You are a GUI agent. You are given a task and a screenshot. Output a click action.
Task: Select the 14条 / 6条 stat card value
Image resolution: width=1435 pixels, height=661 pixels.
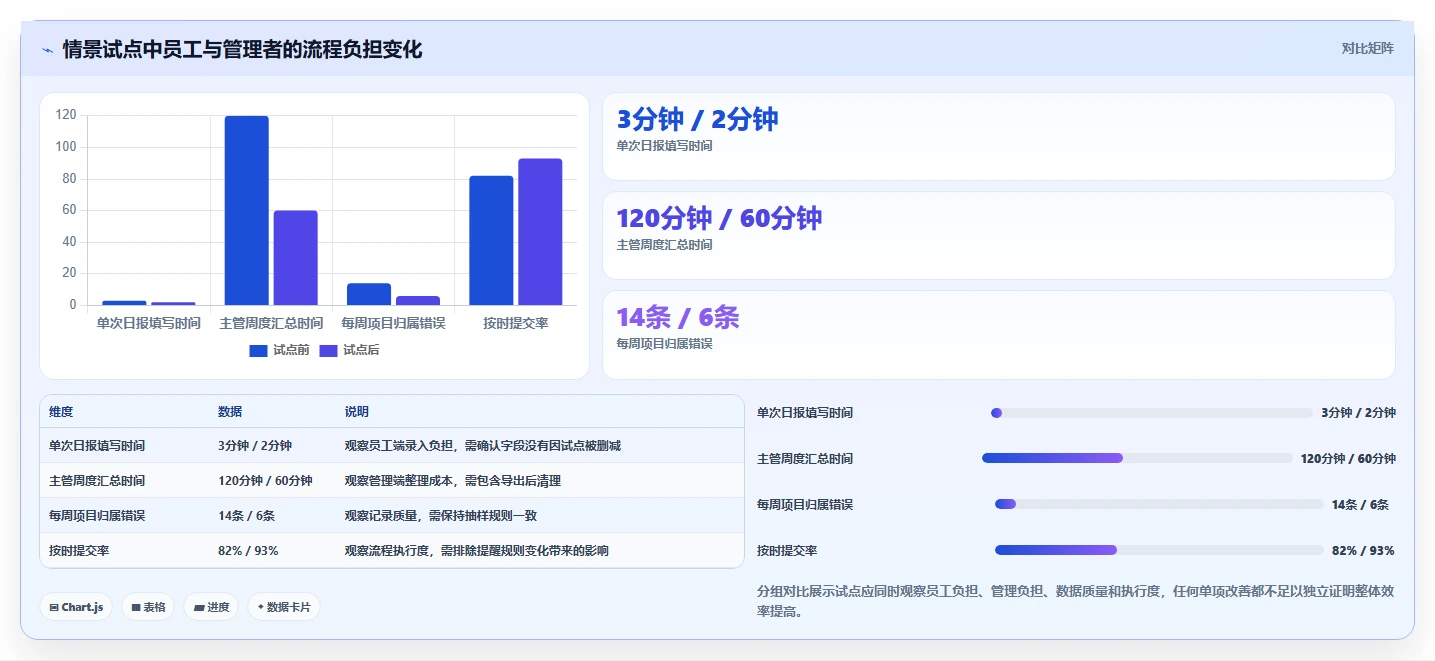[x=678, y=317]
